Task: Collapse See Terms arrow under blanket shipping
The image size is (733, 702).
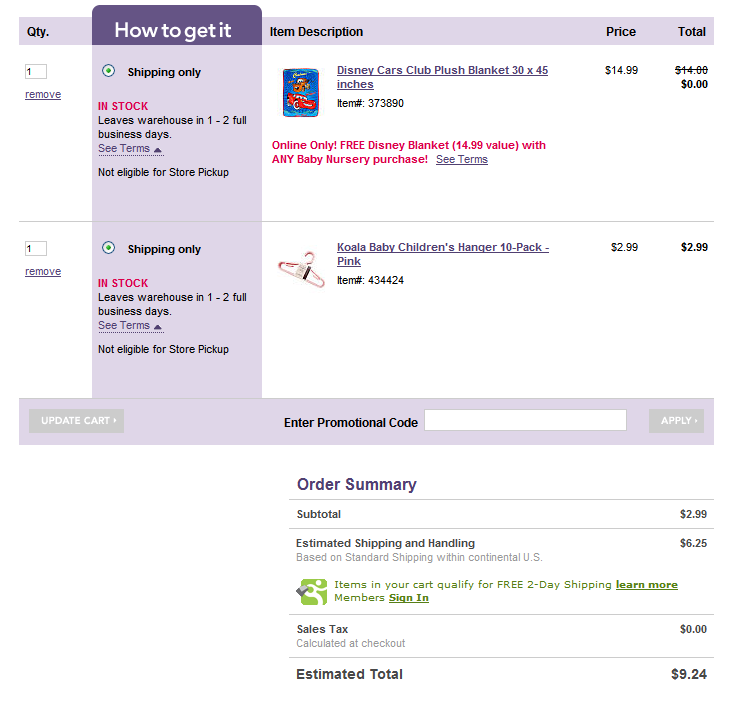Action: click(158, 150)
